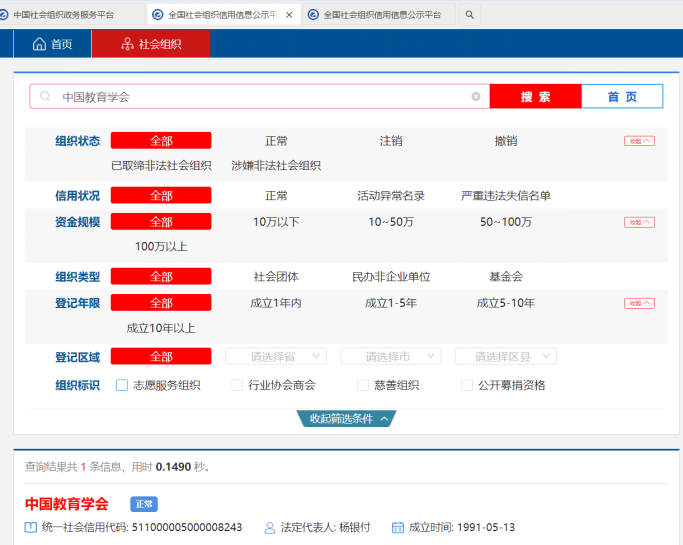The image size is (683, 545).
Task: Click the credit code icon beside 统一社会信用代码
Action: point(30,527)
